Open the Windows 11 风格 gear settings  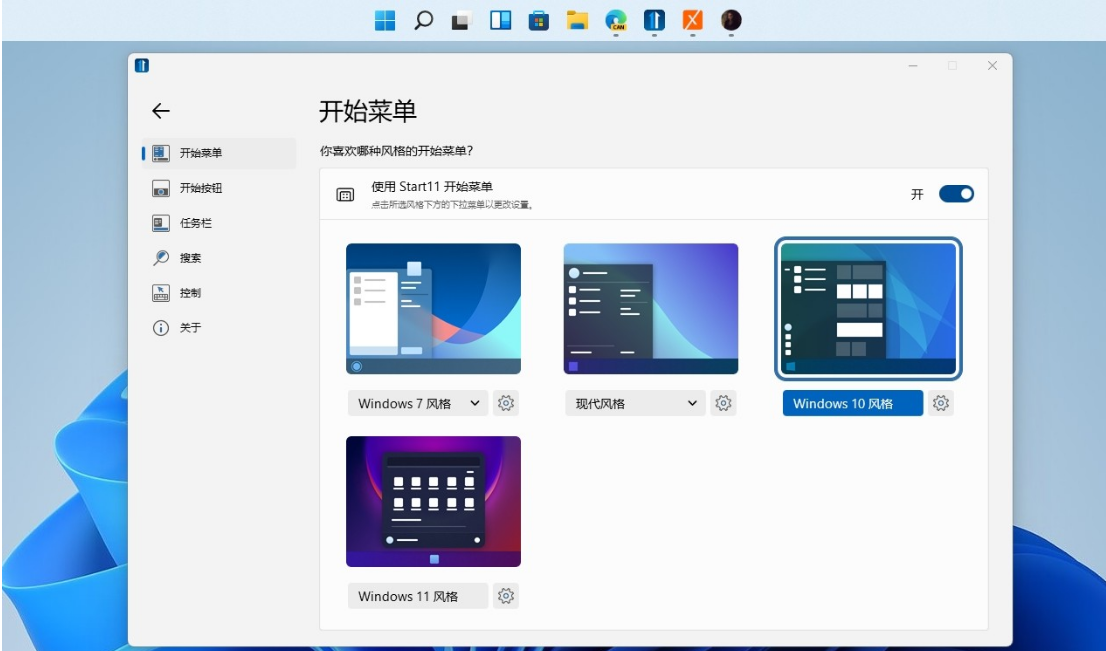[x=506, y=595]
